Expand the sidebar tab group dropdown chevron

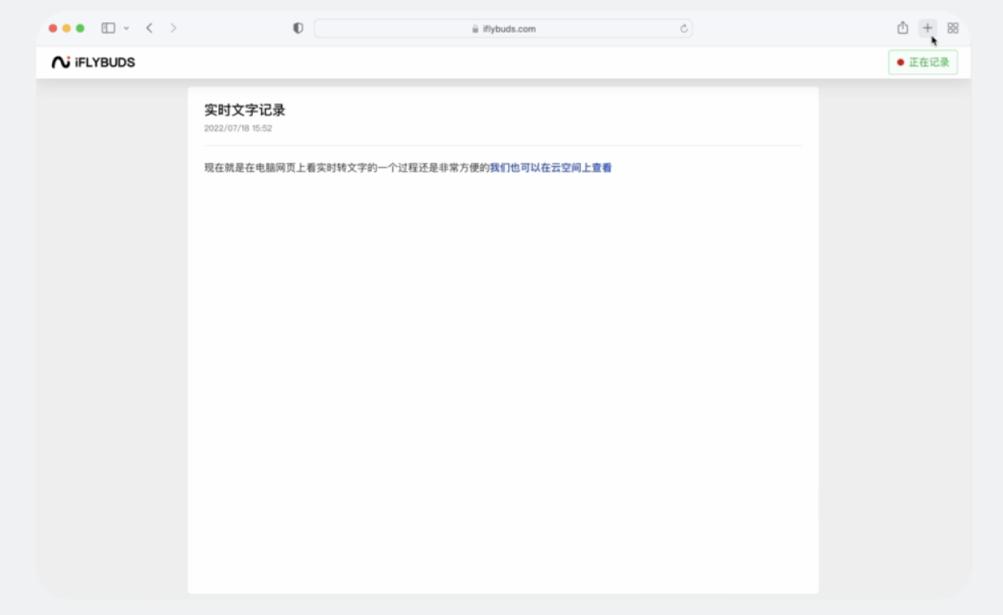pos(126,28)
